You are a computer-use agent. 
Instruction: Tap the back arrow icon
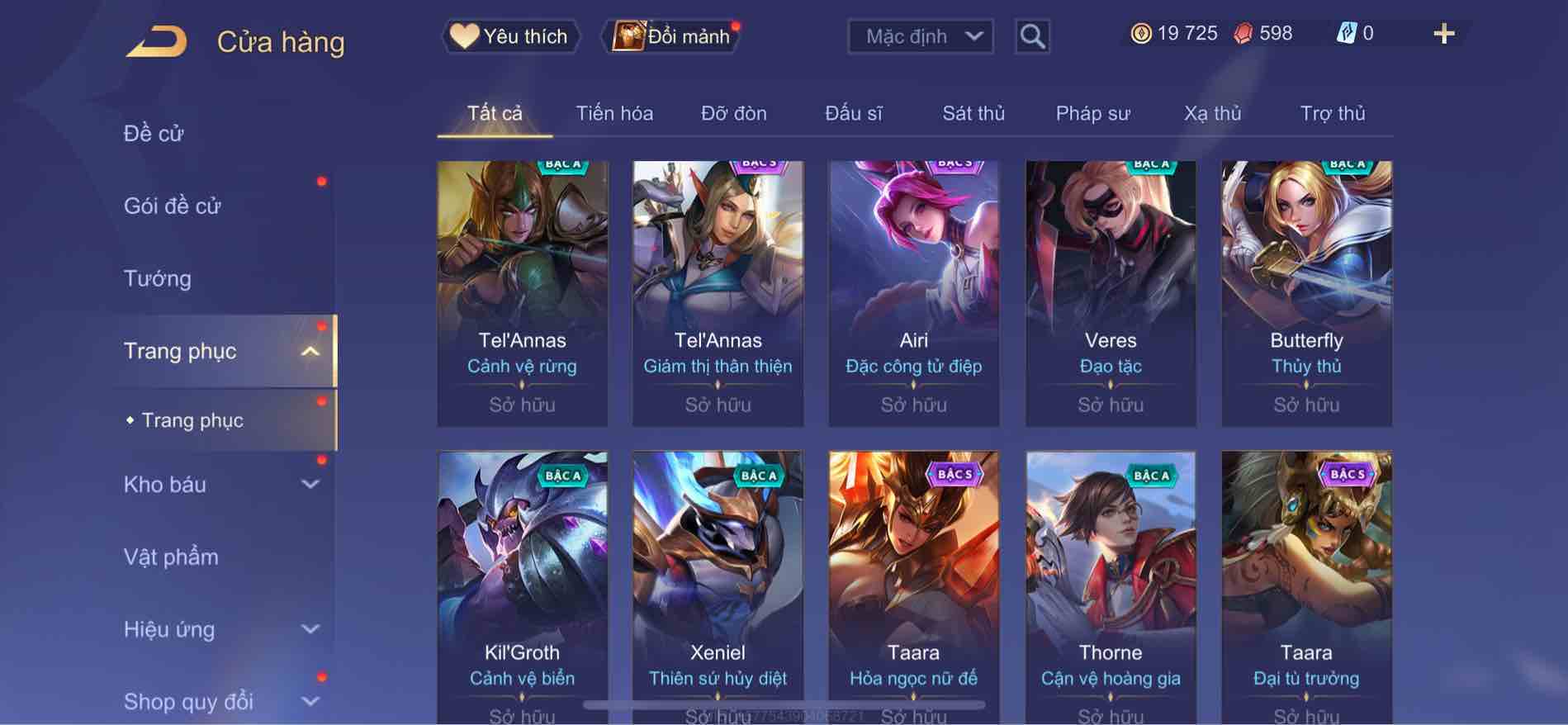[x=156, y=41]
